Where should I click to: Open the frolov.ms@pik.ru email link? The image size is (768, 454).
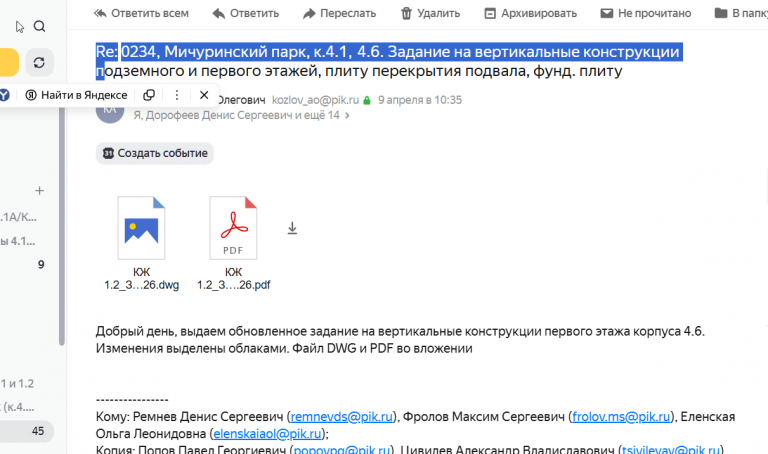pos(621,416)
